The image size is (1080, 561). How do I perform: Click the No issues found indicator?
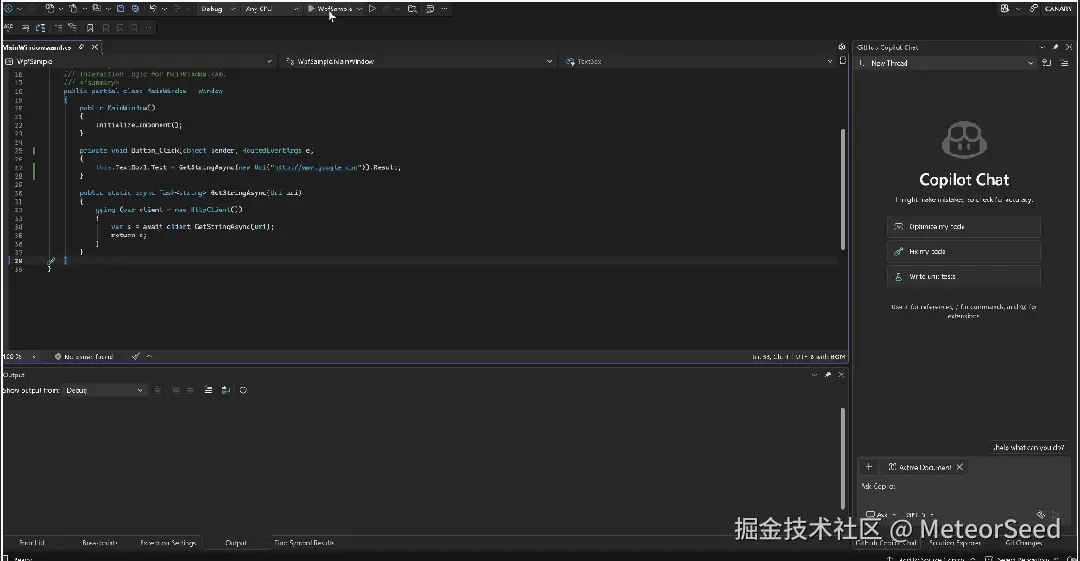pyautogui.click(x=83, y=356)
